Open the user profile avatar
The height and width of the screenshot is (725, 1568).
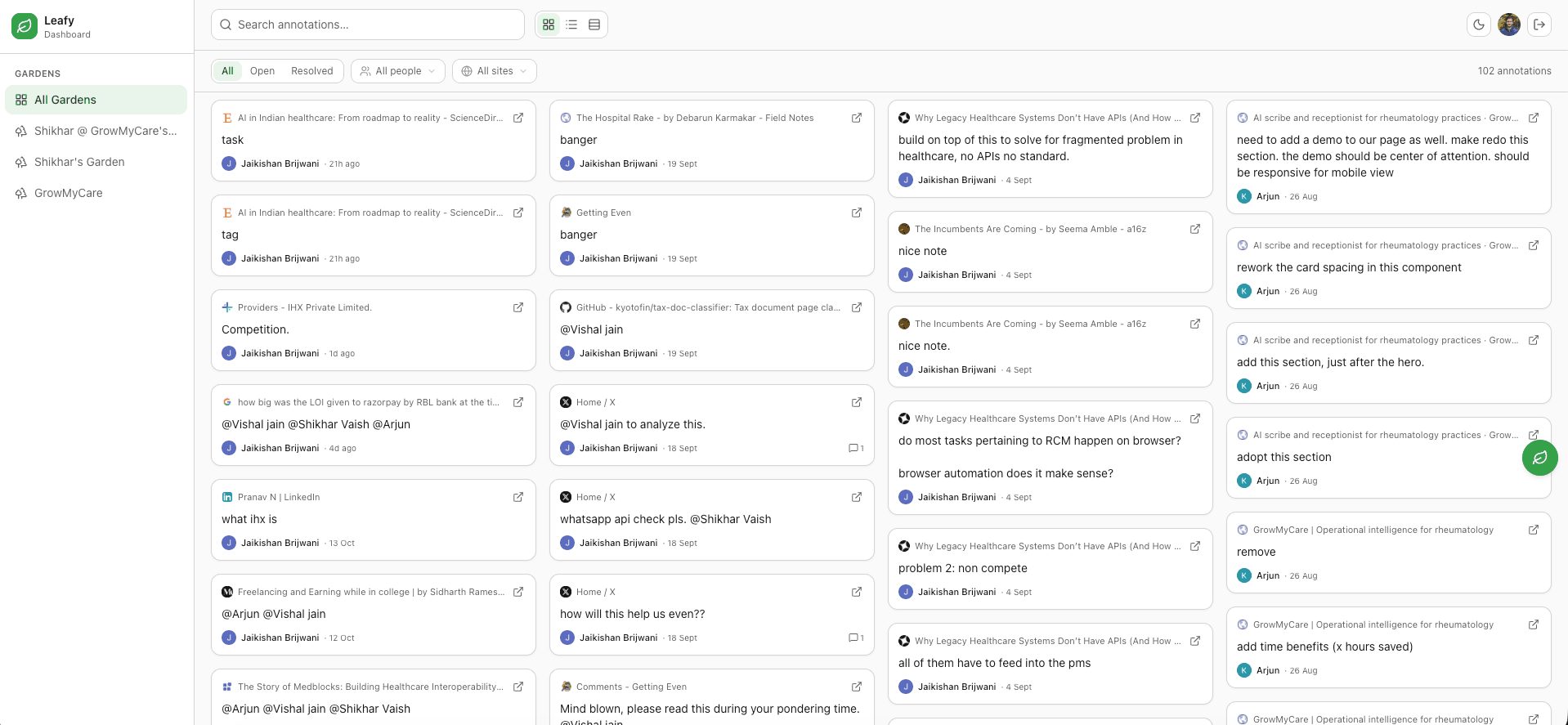[1509, 25]
